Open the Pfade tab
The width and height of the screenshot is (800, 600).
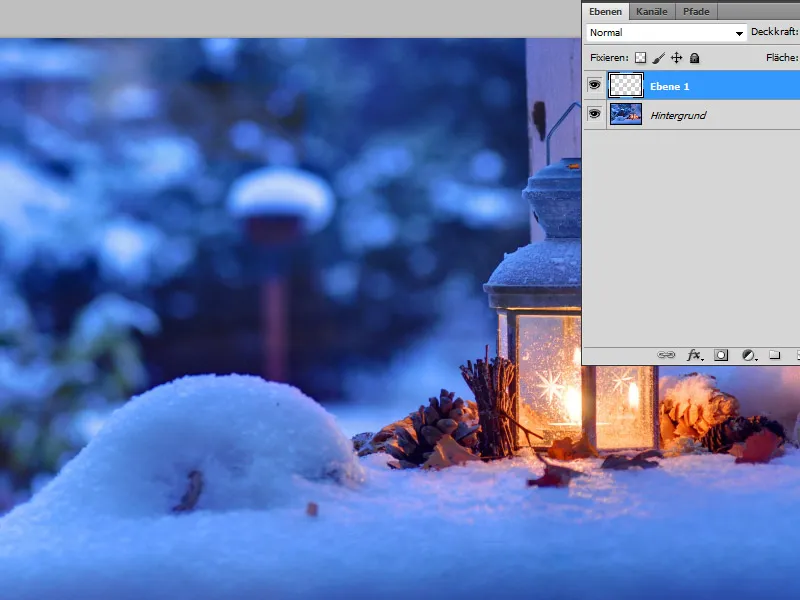click(x=696, y=11)
